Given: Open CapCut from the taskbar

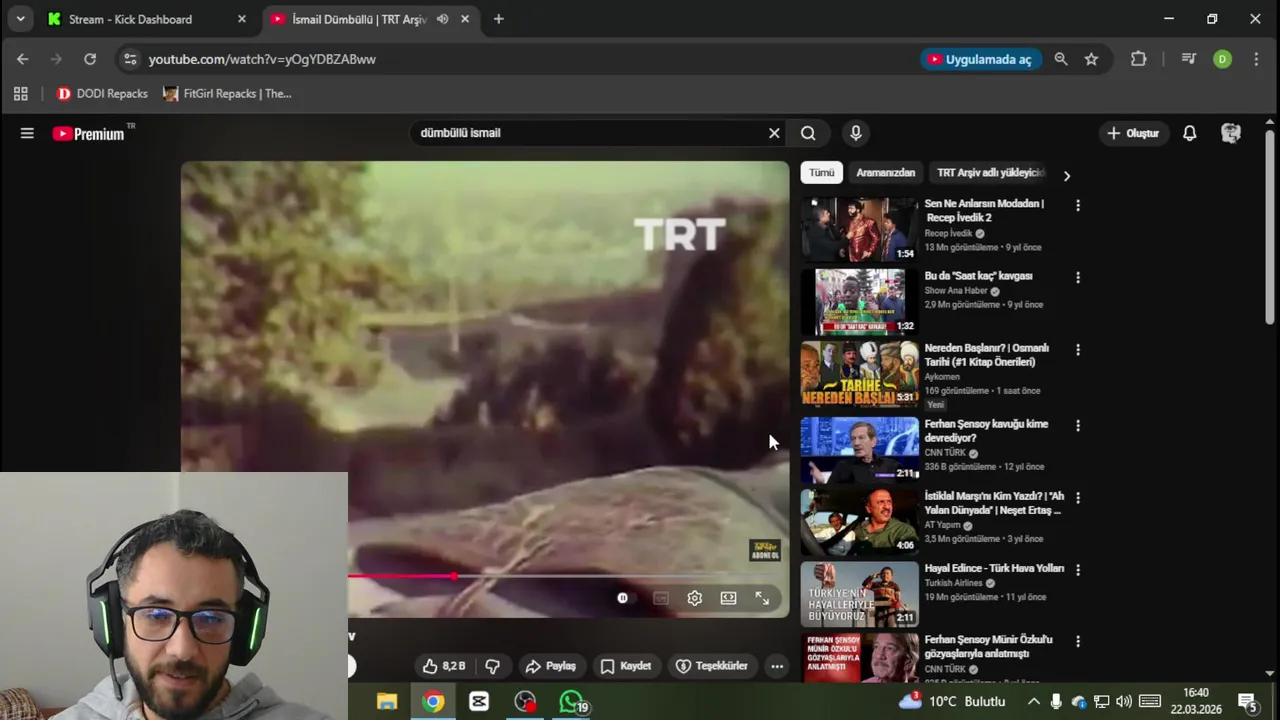Looking at the screenshot, I should pos(479,702).
